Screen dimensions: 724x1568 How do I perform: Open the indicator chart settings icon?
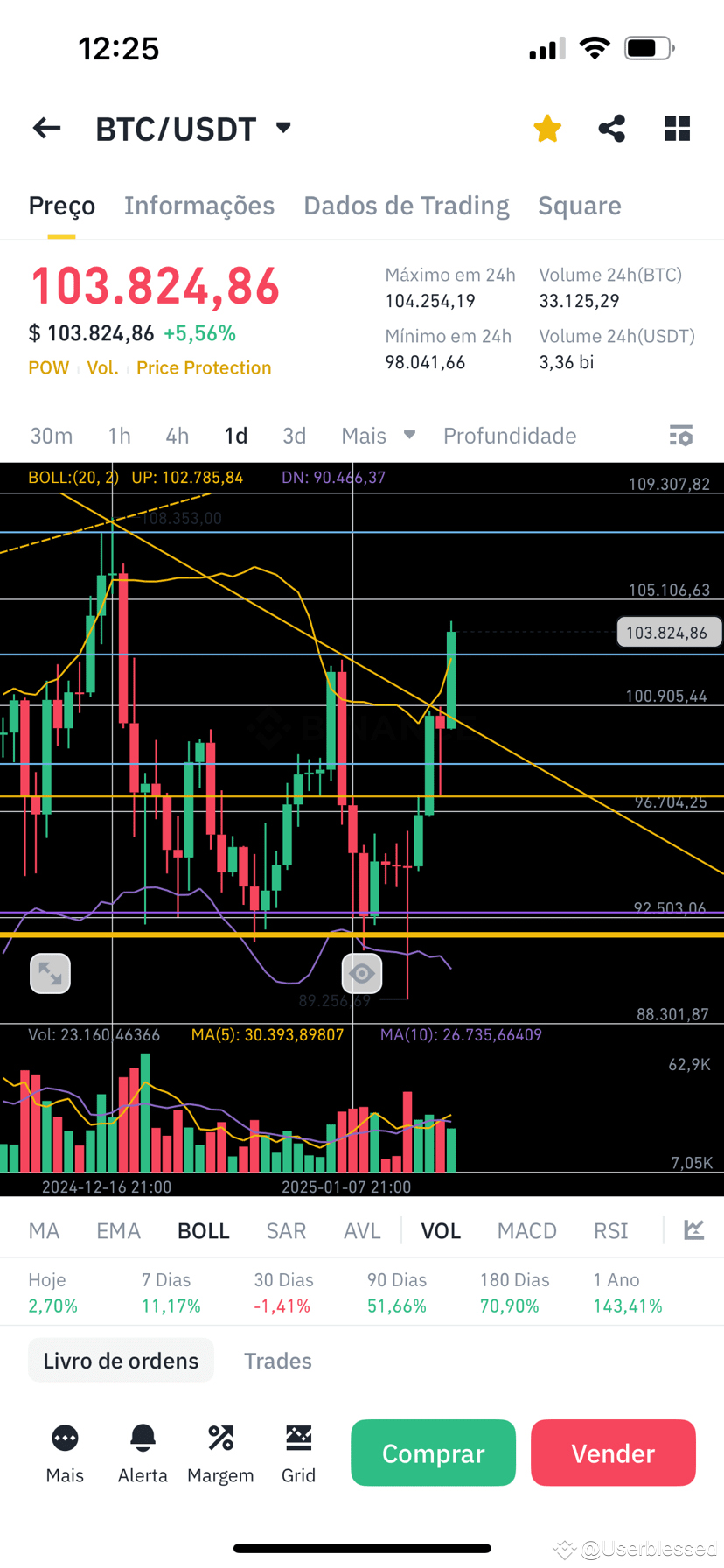tap(694, 1230)
